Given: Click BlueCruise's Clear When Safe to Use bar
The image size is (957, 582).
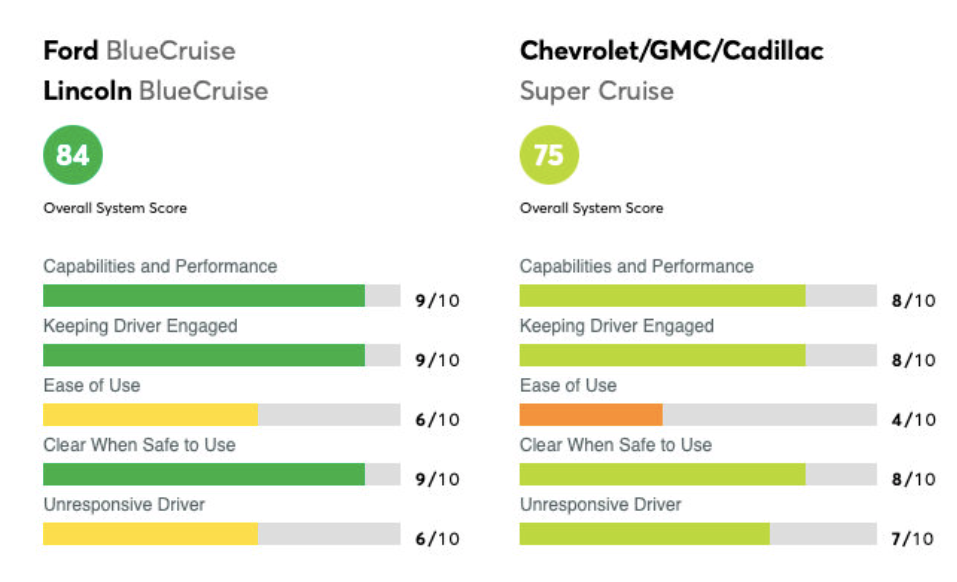Looking at the screenshot, I should 204,474.
